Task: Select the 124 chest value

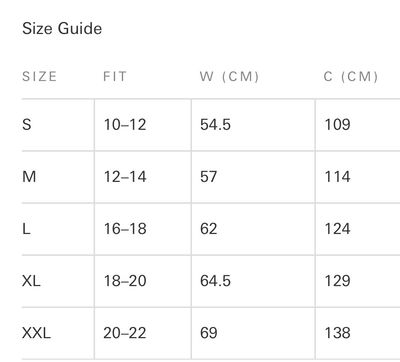Action: [338, 229]
